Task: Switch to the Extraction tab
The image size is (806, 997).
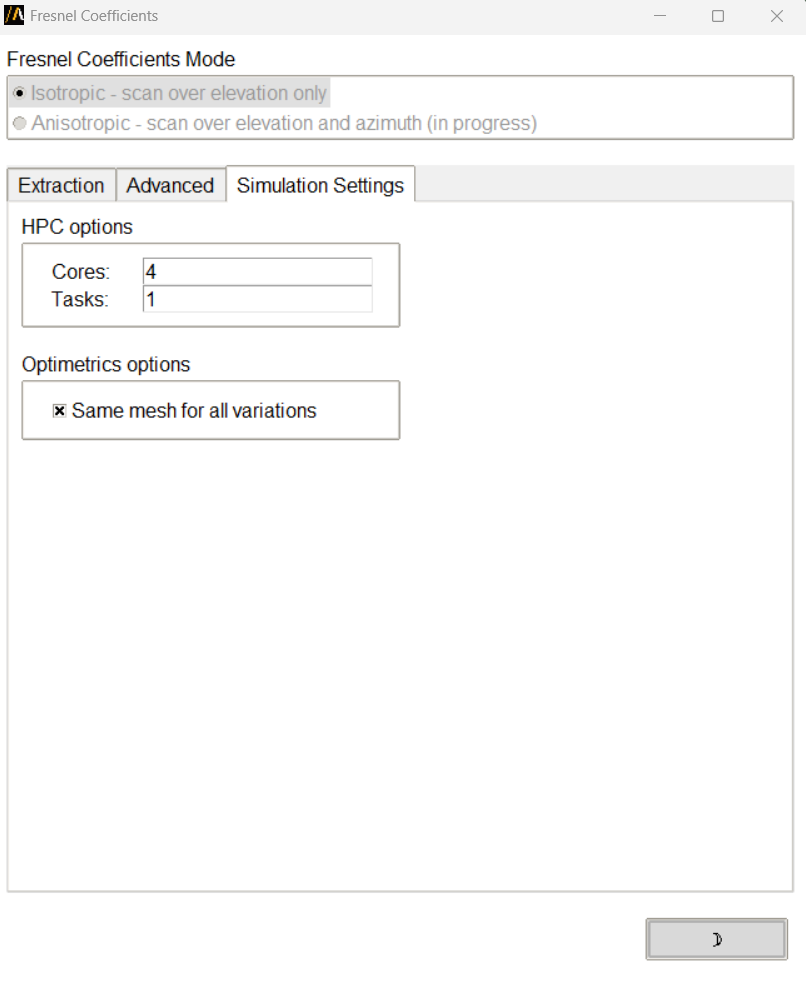Action: (61, 186)
